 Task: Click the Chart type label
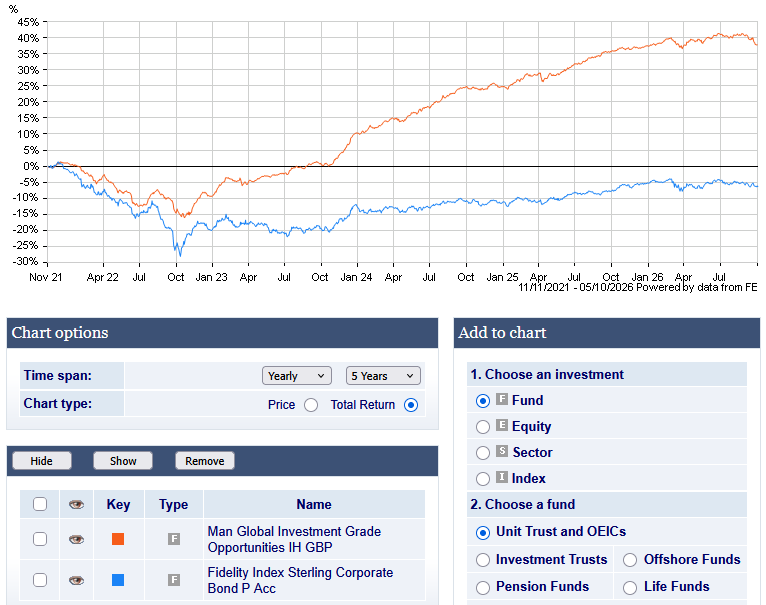[58, 404]
